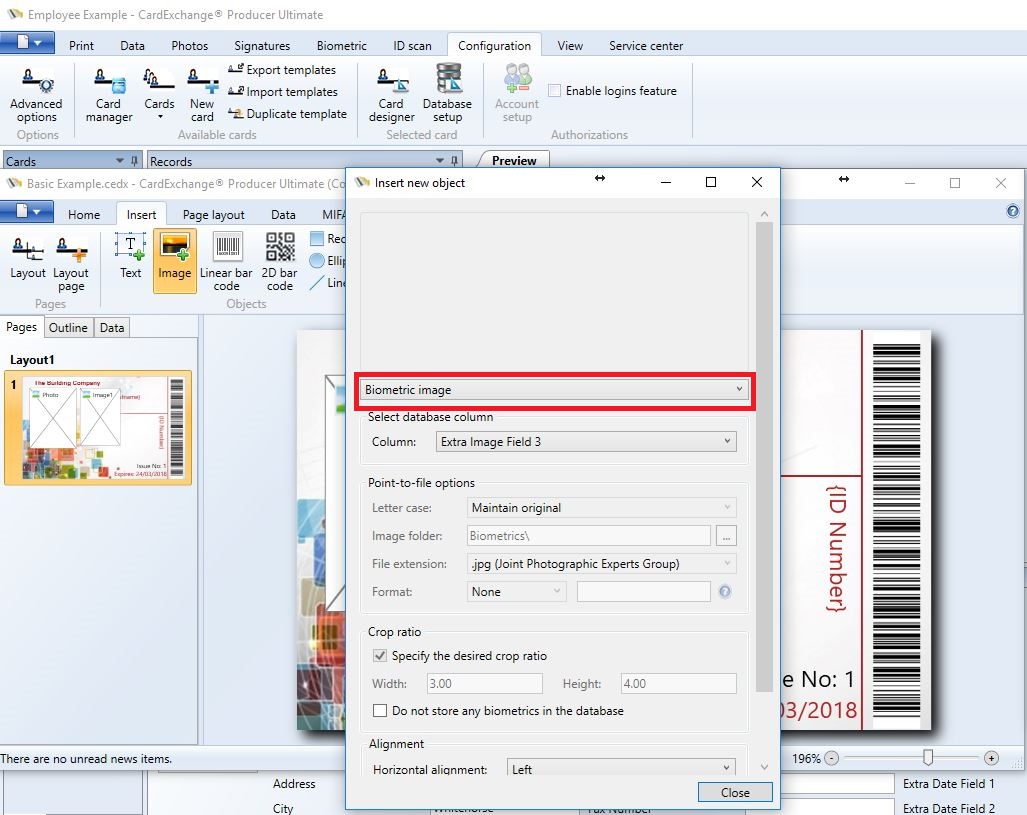The height and width of the screenshot is (815, 1027).
Task: Open the ID scan tab
Action: 412,46
